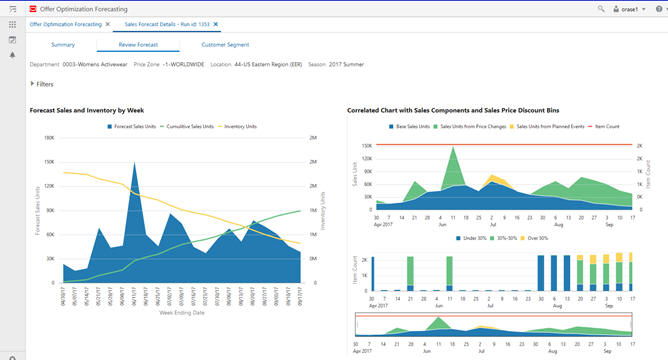Switch to the Customer Segment tab
The height and width of the screenshot is (360, 668).
pyautogui.click(x=225, y=45)
